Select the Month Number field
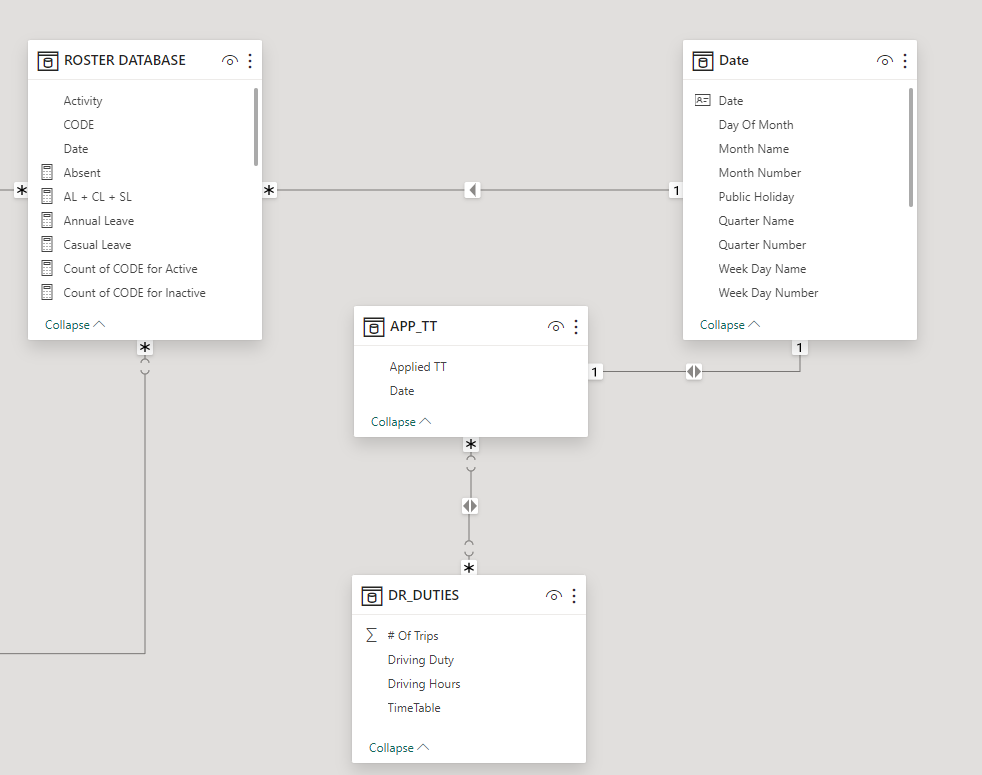The width and height of the screenshot is (982, 775). 760,172
